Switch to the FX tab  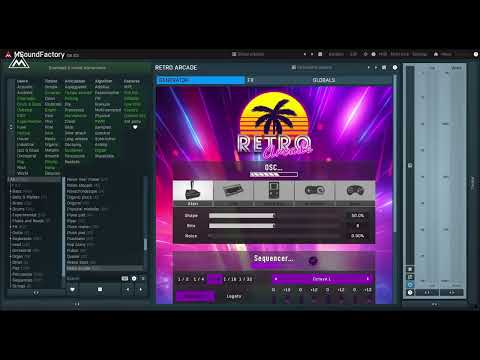250,80
